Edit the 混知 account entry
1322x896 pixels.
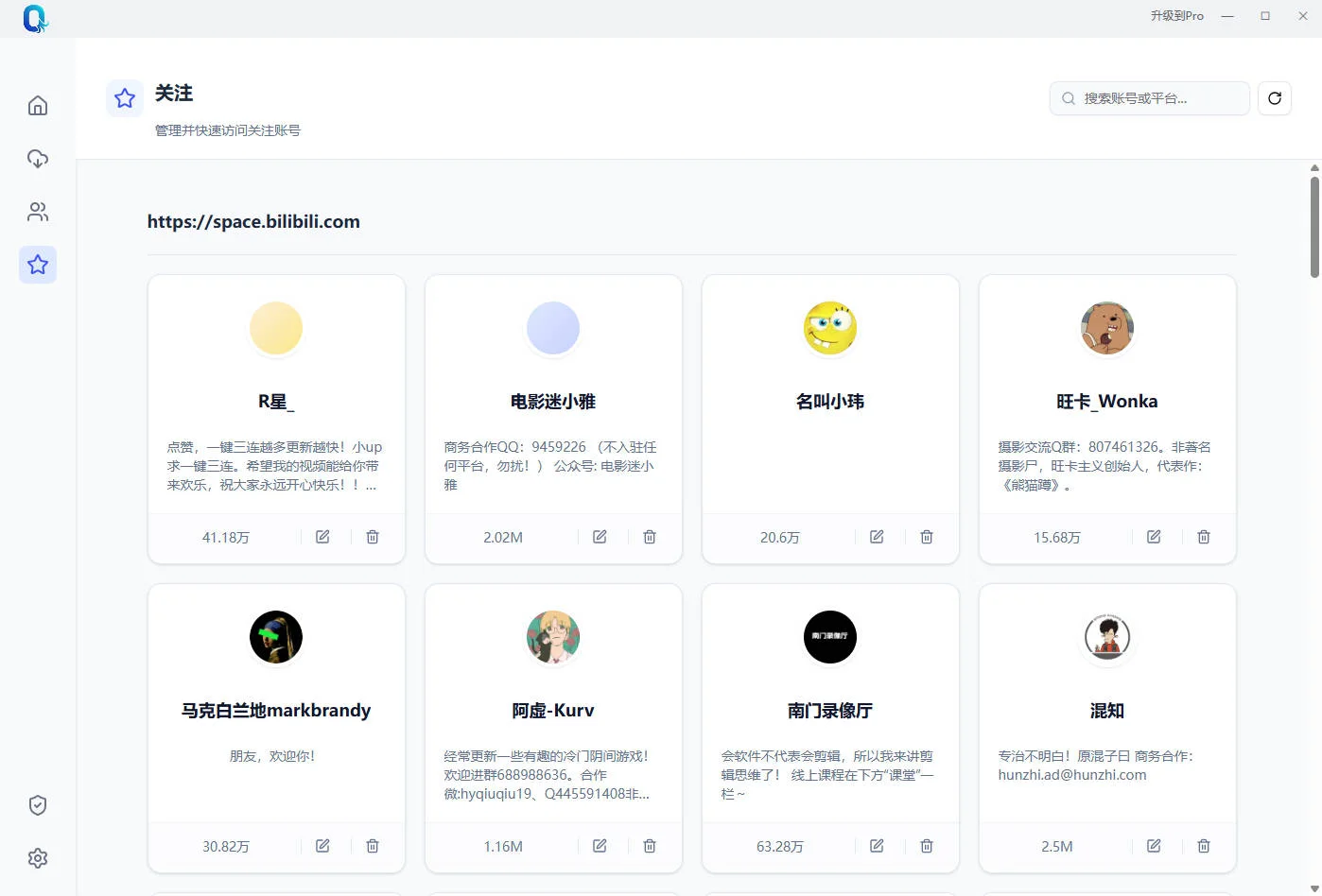1153,845
